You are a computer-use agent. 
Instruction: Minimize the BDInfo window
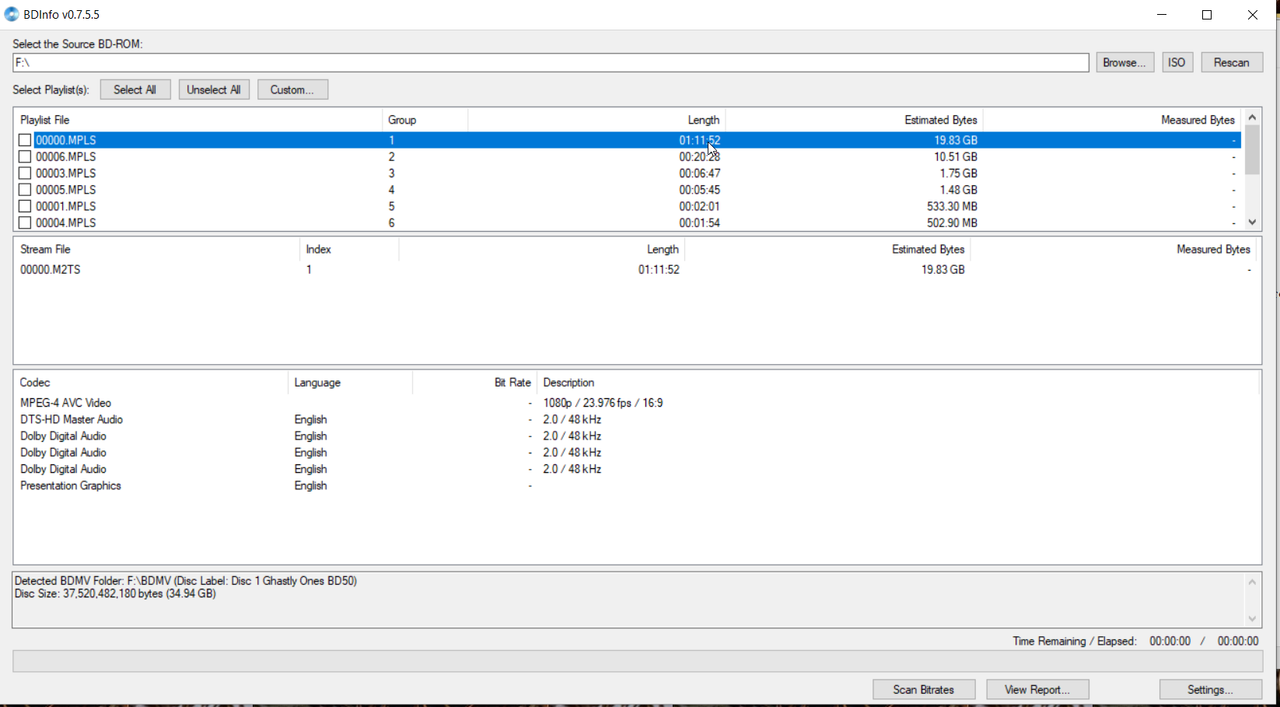pyautogui.click(x=1162, y=15)
